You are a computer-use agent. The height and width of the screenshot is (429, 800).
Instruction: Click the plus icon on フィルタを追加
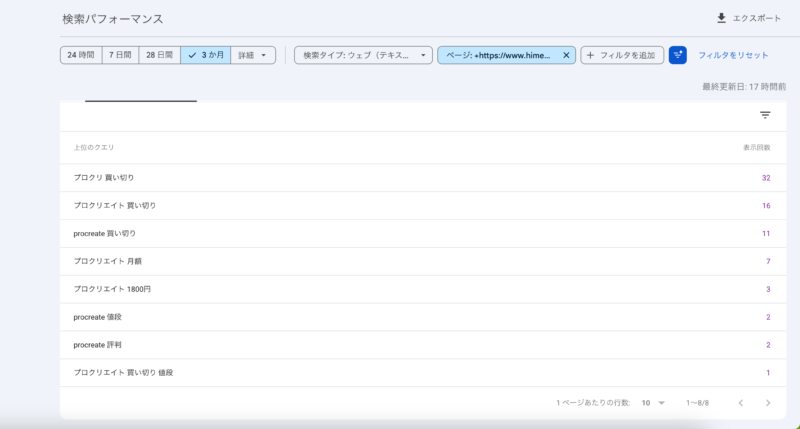pos(590,55)
